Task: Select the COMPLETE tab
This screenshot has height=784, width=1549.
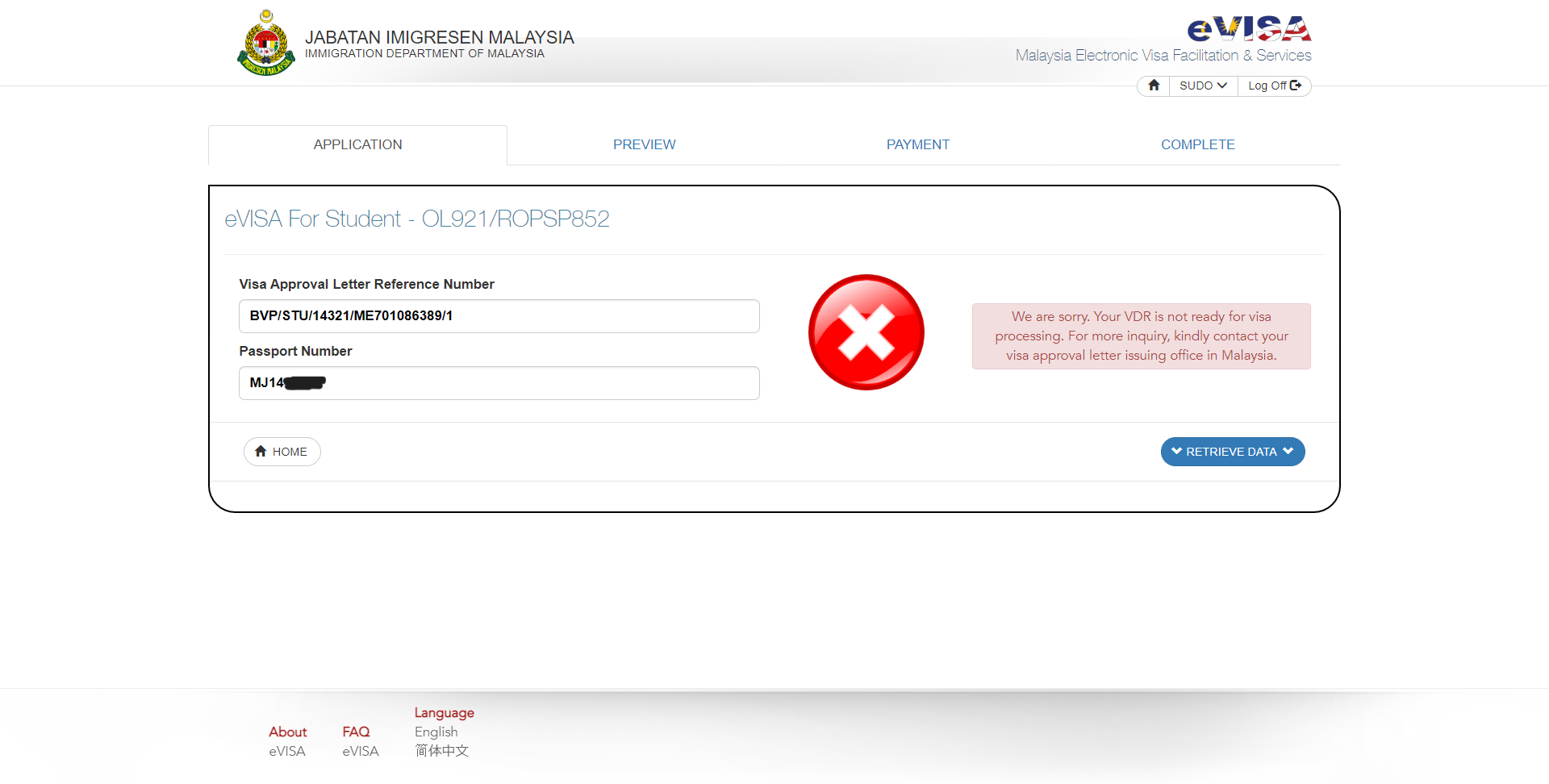Action: point(1197,145)
